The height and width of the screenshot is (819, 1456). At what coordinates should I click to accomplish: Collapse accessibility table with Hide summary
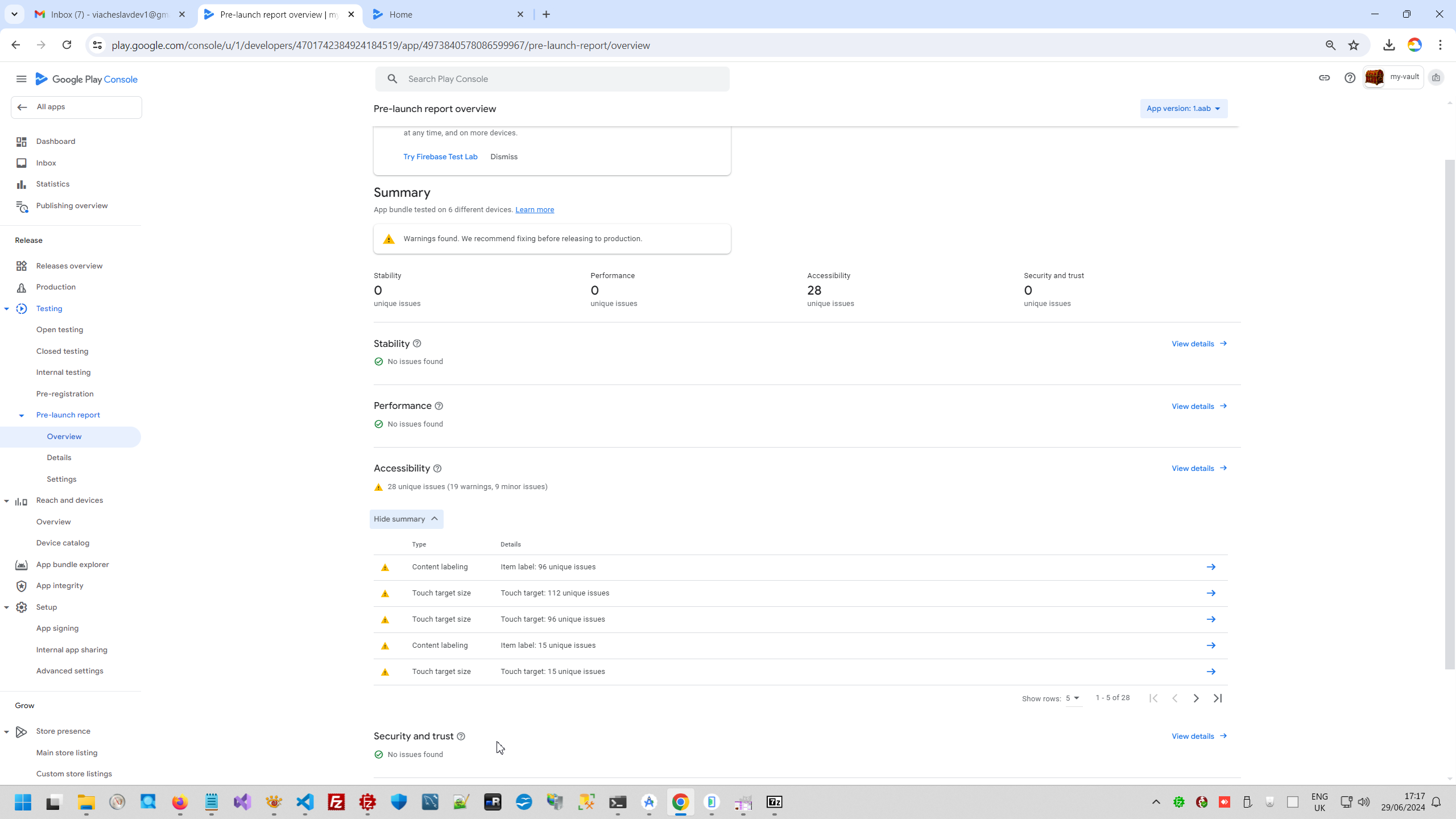pyautogui.click(x=406, y=519)
